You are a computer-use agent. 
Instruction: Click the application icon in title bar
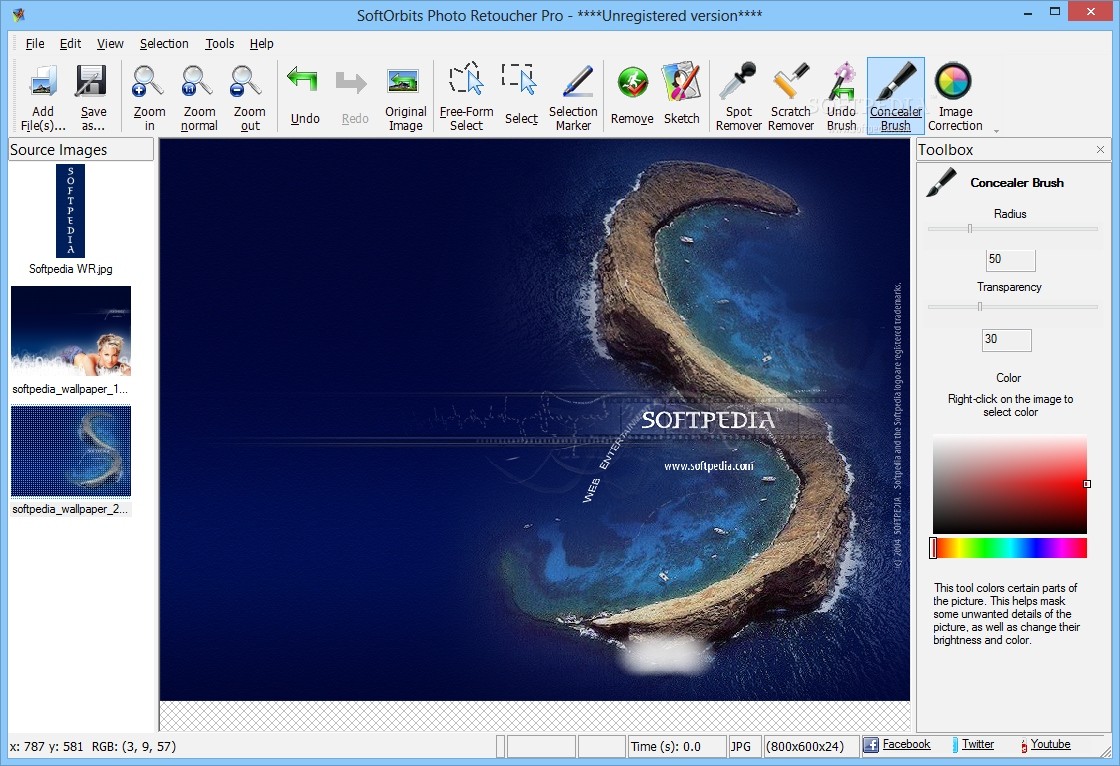pyautogui.click(x=19, y=14)
